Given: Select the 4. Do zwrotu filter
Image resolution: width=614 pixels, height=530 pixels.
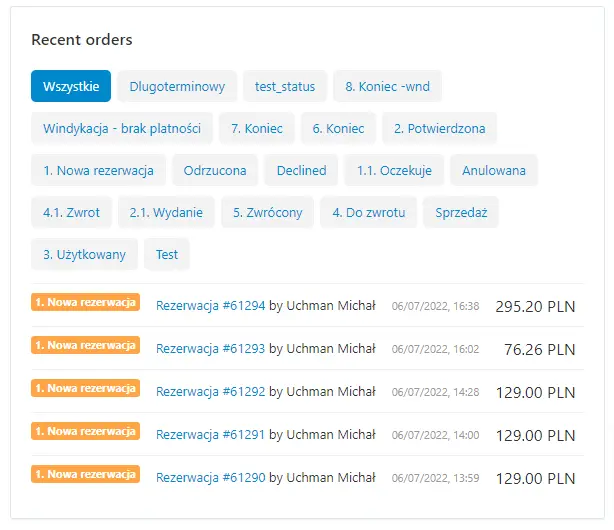Looking at the screenshot, I should click(x=368, y=212).
